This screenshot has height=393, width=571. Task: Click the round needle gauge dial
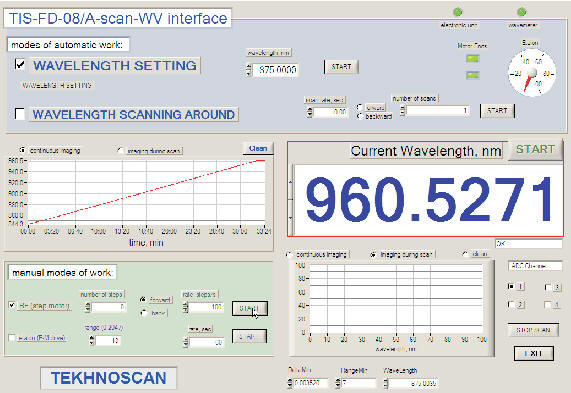click(532, 73)
